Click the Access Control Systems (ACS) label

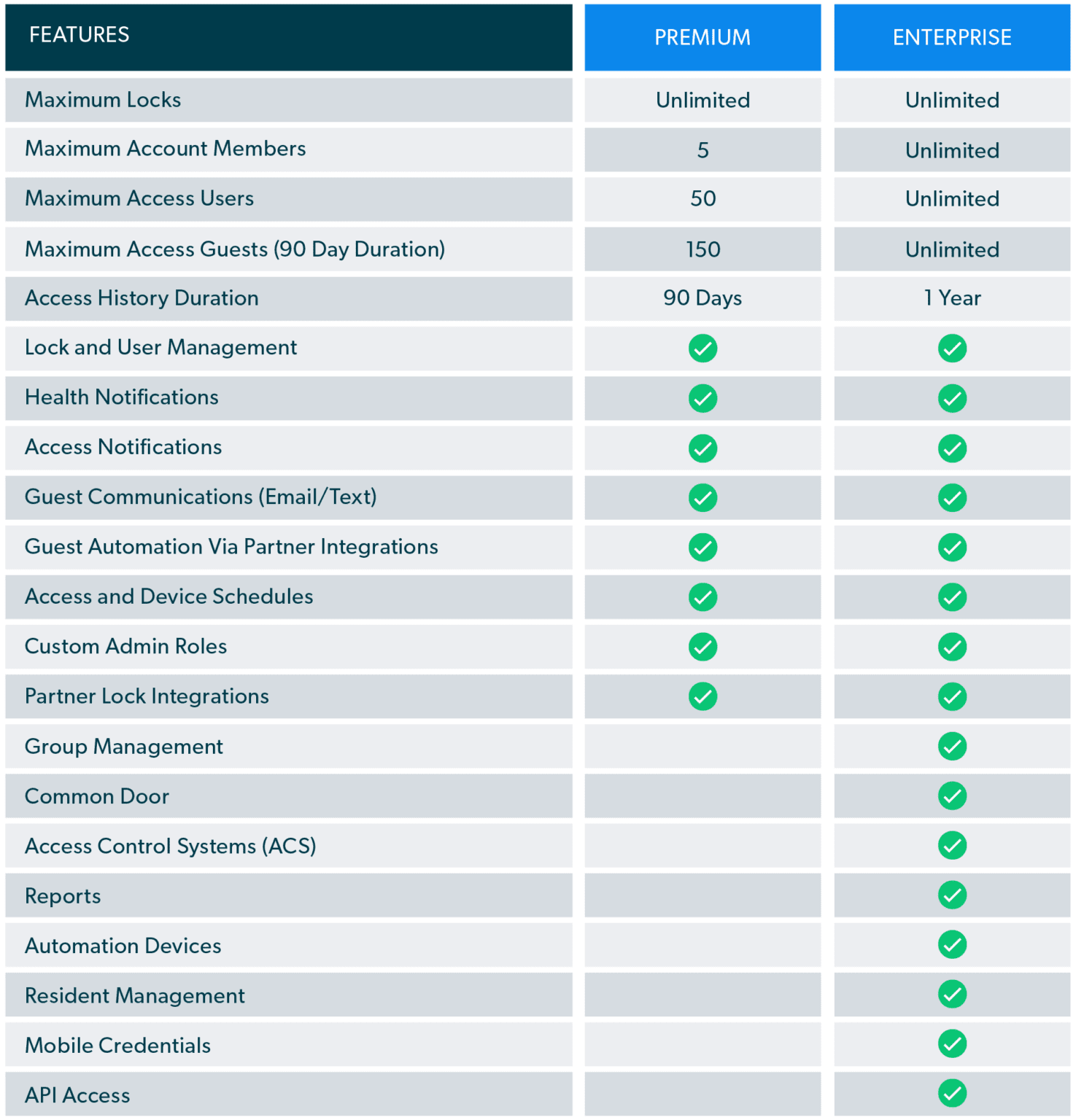pos(170,846)
